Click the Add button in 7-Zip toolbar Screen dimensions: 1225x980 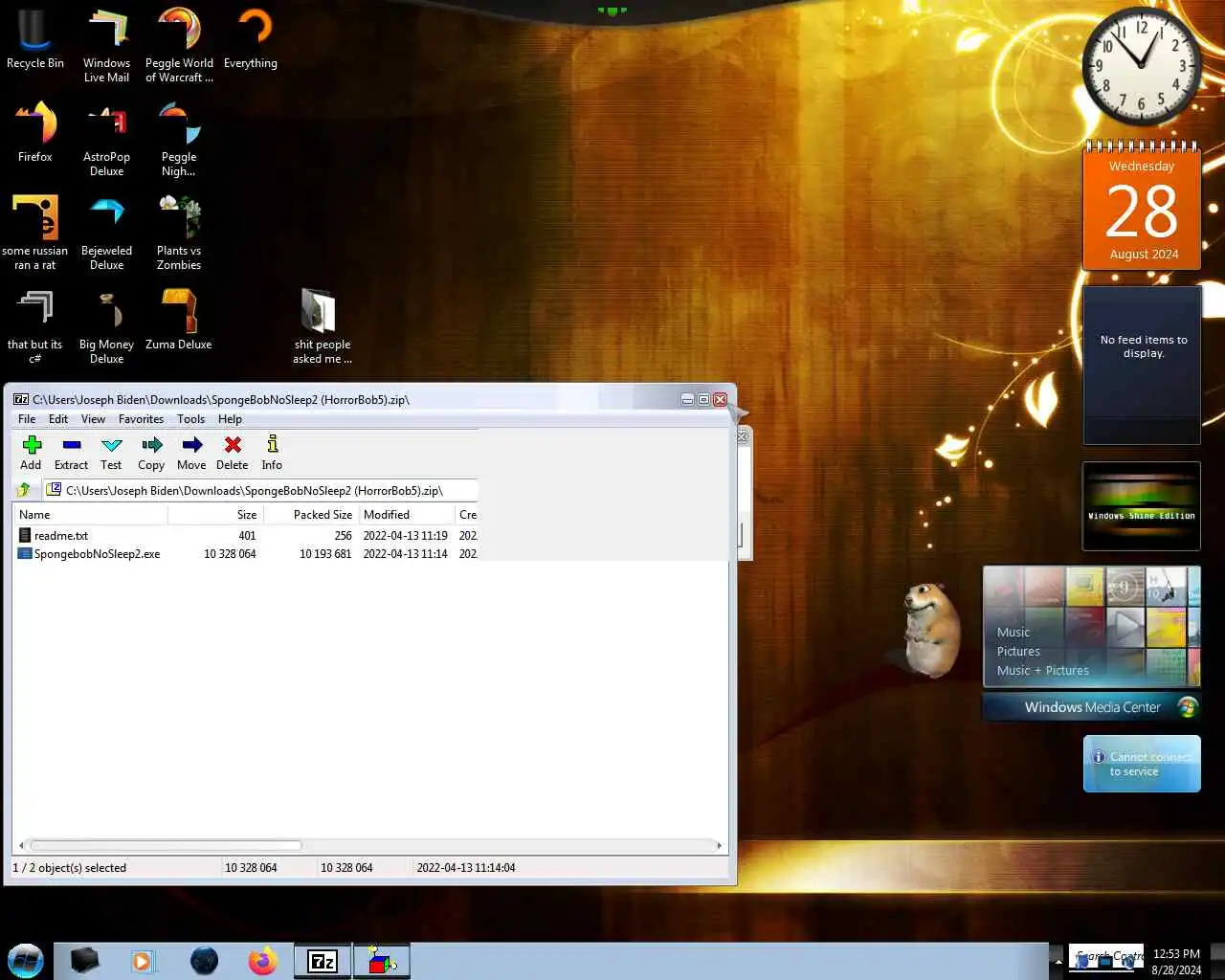coord(31,453)
